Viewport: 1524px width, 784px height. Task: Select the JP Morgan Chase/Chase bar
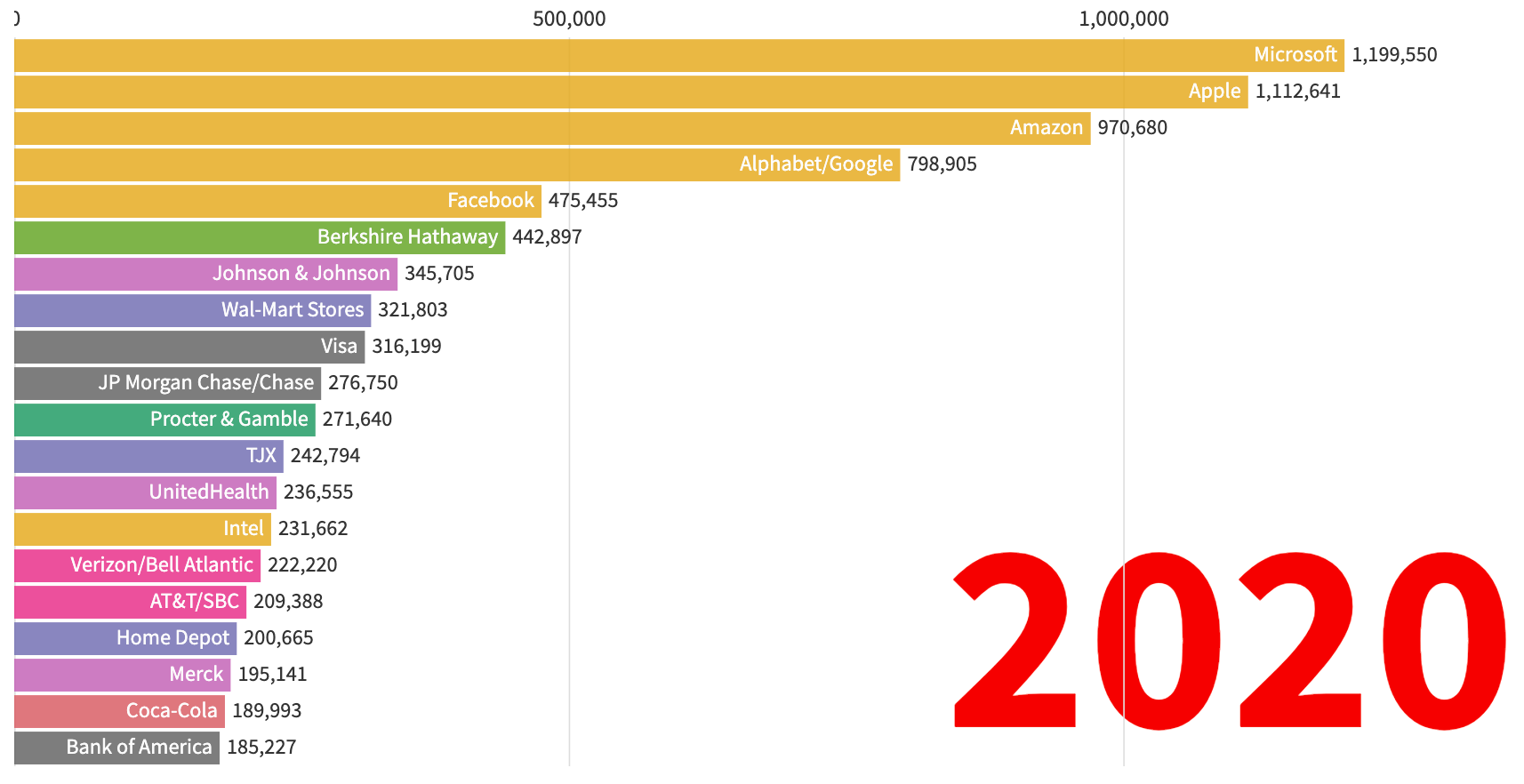pos(167,383)
